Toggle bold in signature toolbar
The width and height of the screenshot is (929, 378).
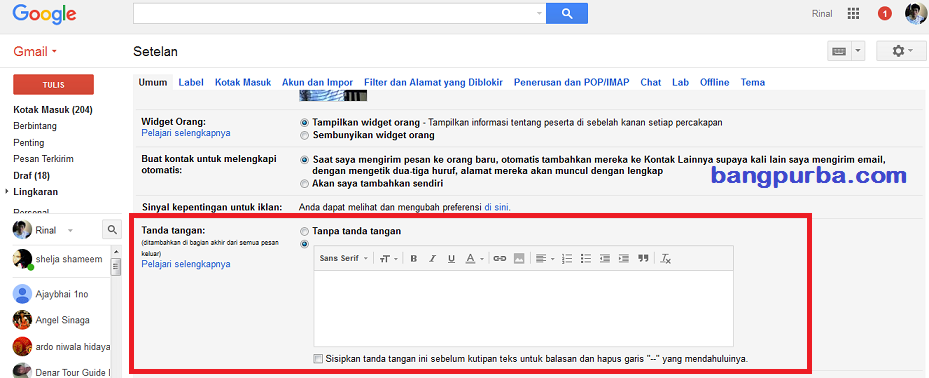[414, 258]
